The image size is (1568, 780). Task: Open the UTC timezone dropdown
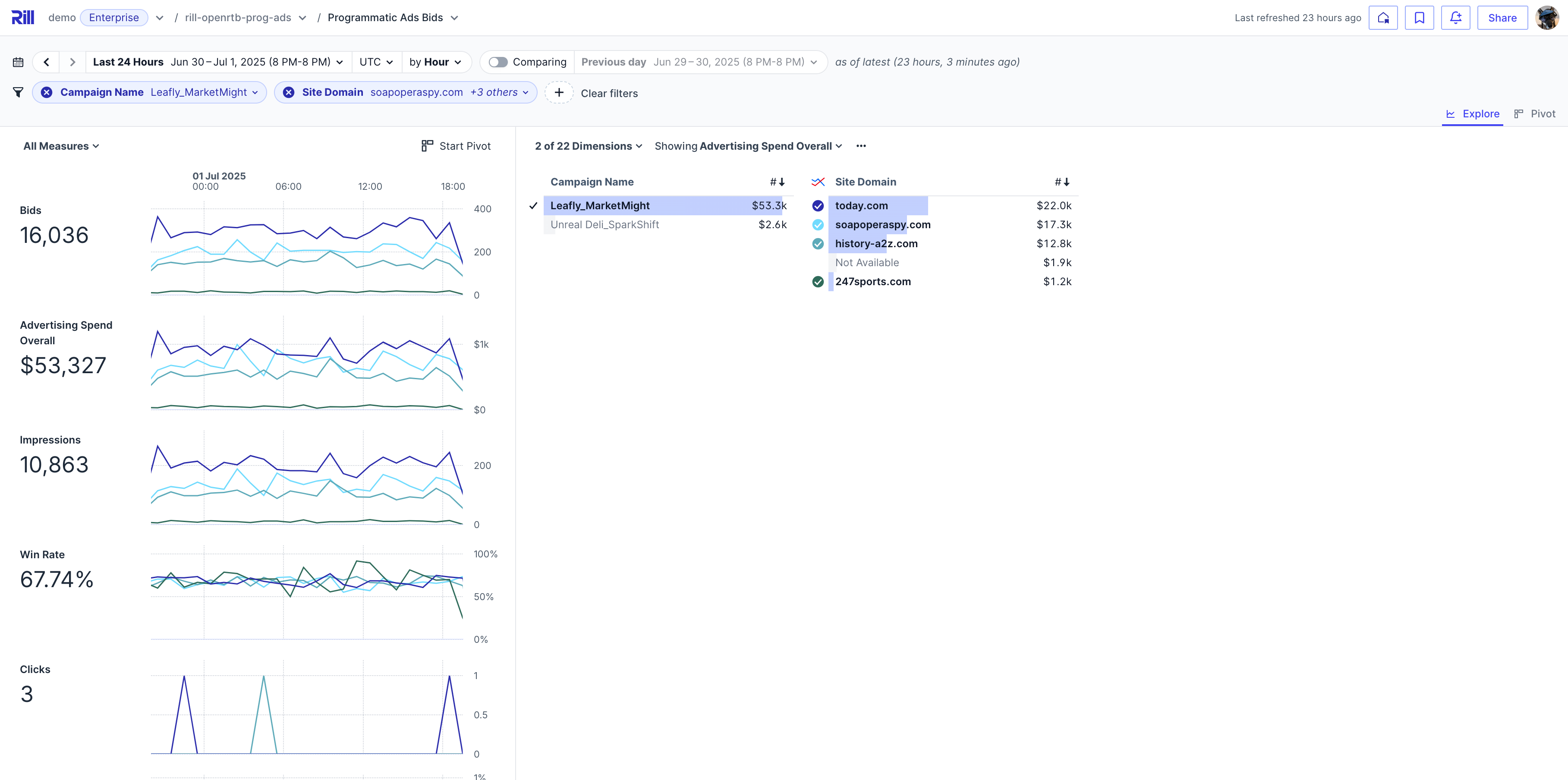coord(375,61)
